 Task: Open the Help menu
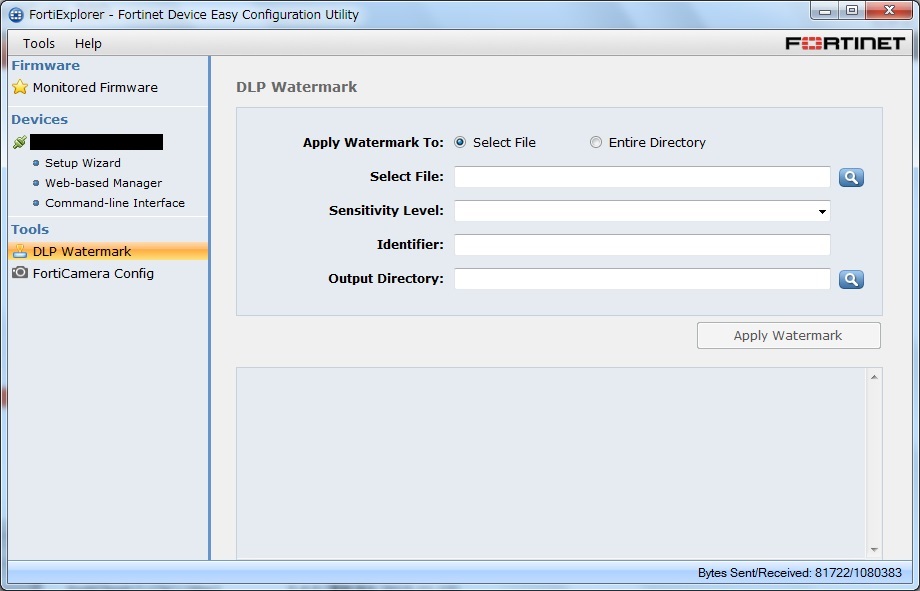tap(88, 44)
